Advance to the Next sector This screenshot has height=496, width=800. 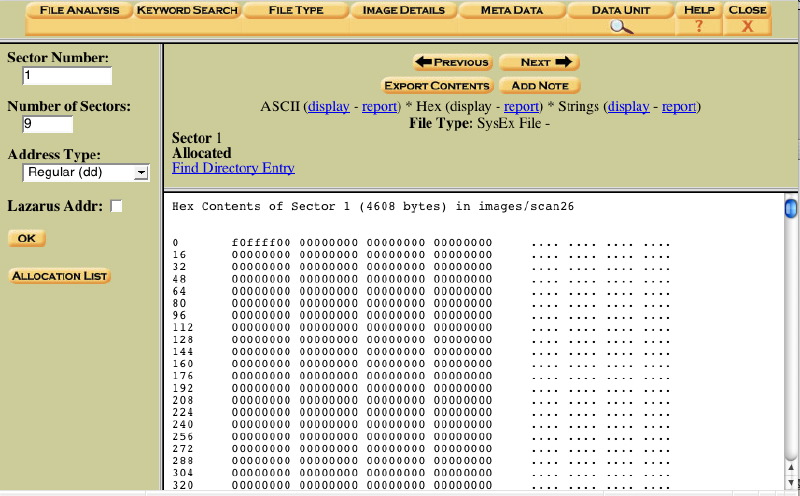pos(539,62)
